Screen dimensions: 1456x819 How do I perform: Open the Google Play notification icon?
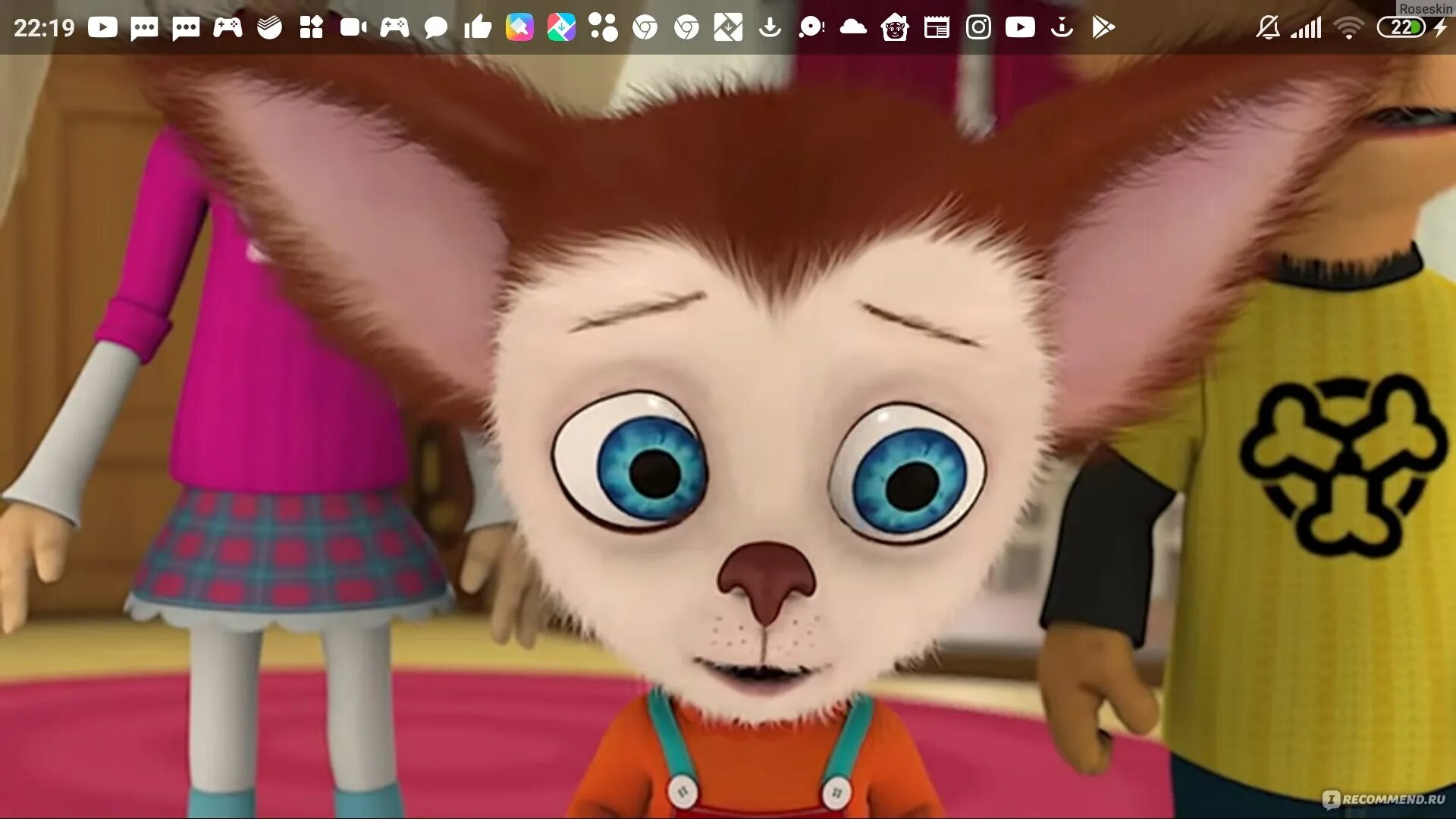(x=1103, y=28)
